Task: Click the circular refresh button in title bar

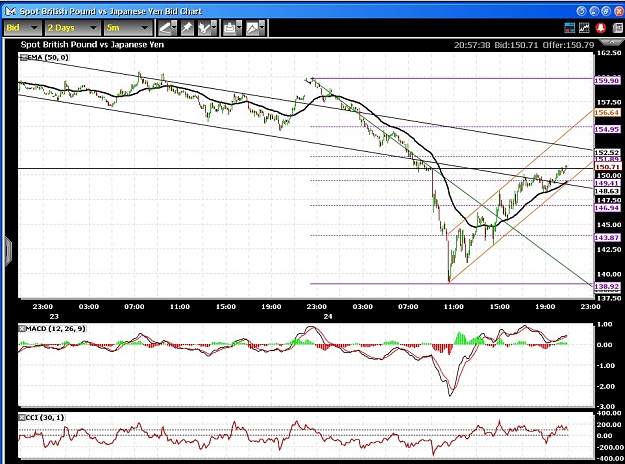Action: click(582, 11)
